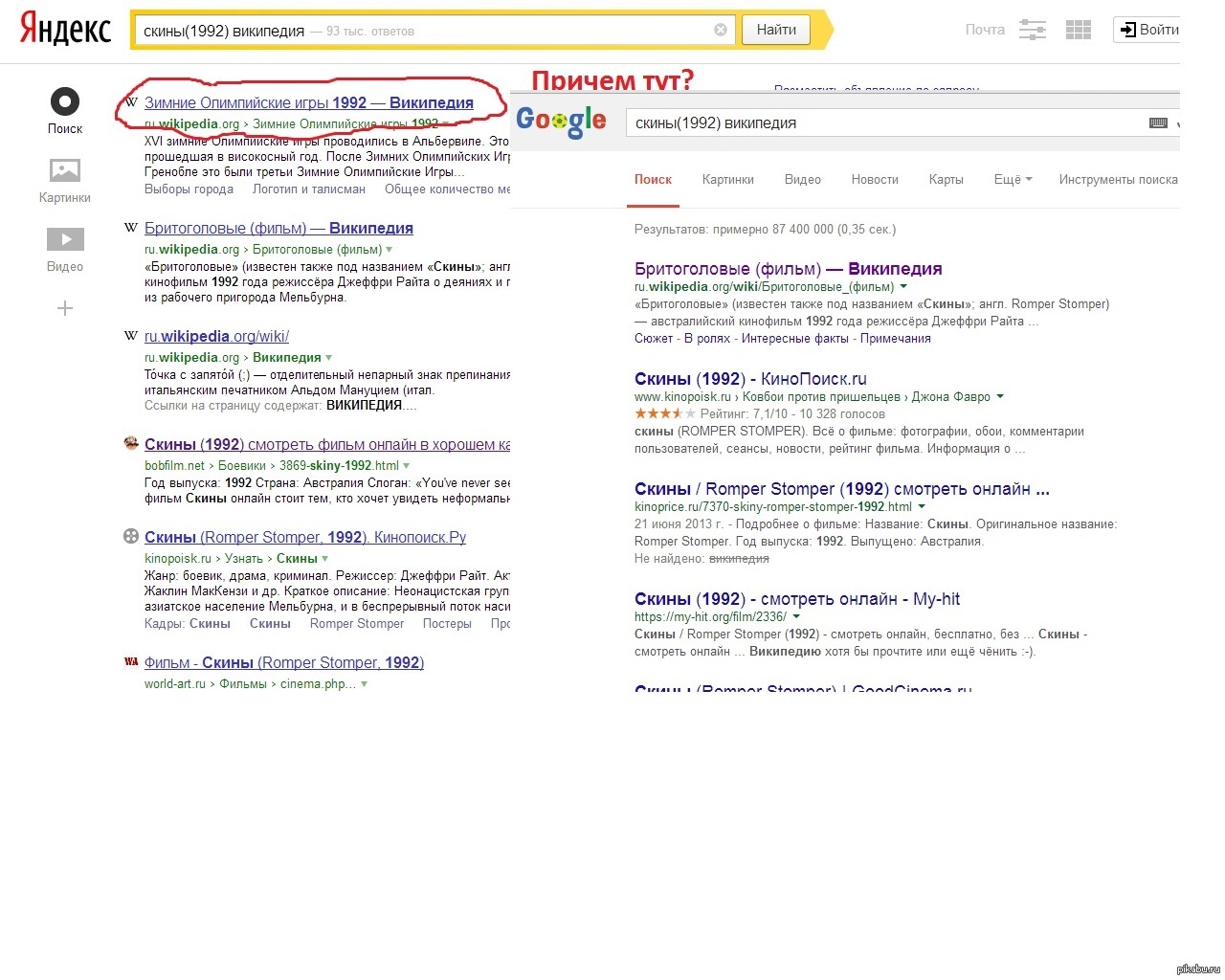Expand arrow next to Бритоголовые (фильм) Yandex URL
This screenshot has width=1225, height=980.
389,250
